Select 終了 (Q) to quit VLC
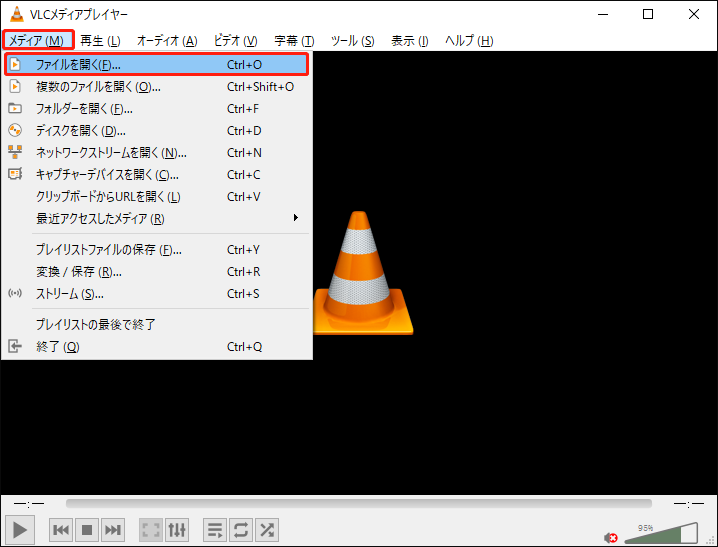Image resolution: width=718 pixels, height=547 pixels. 157,347
